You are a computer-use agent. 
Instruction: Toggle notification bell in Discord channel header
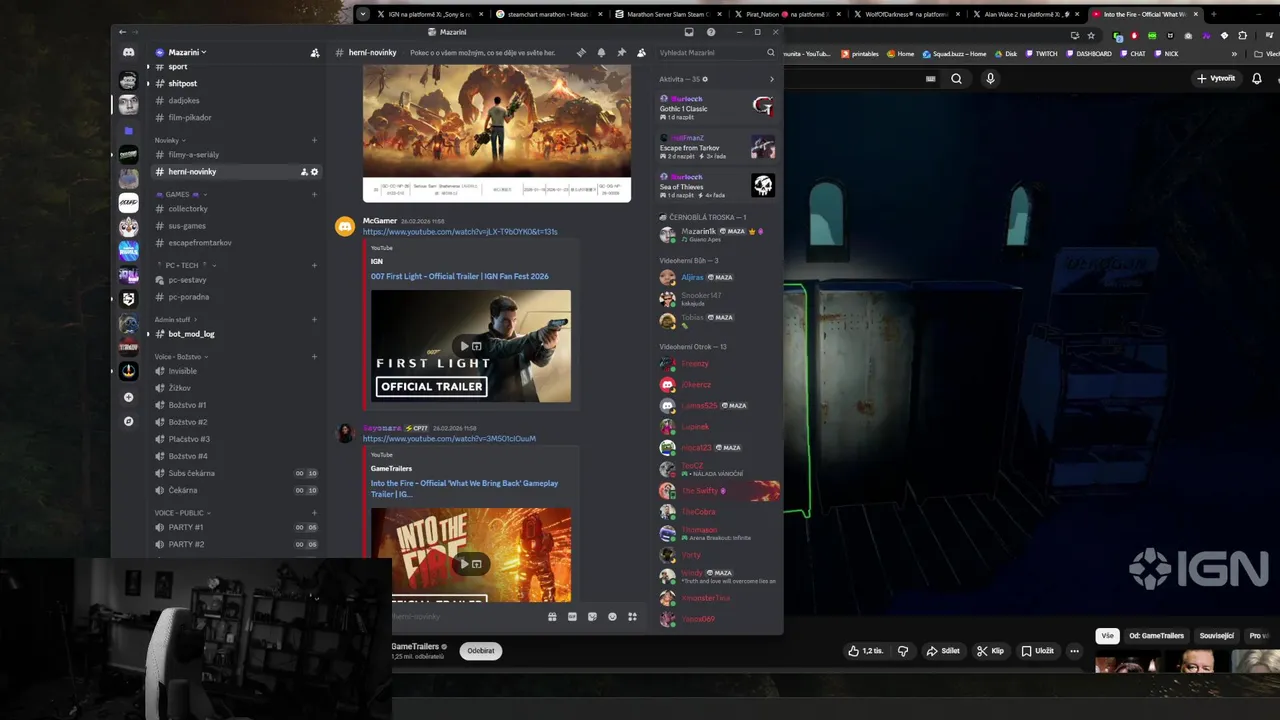click(601, 52)
